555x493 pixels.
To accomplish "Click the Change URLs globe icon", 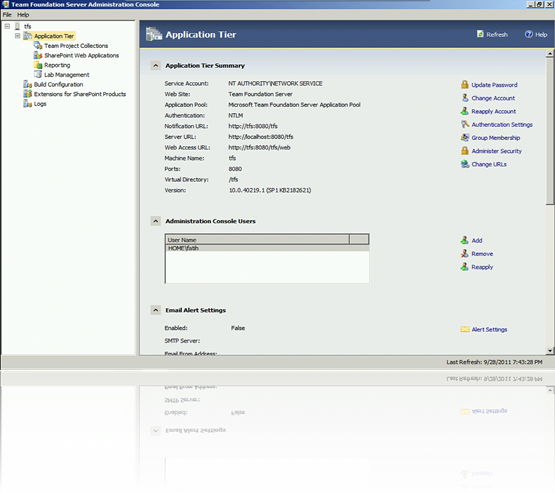I will [x=465, y=164].
